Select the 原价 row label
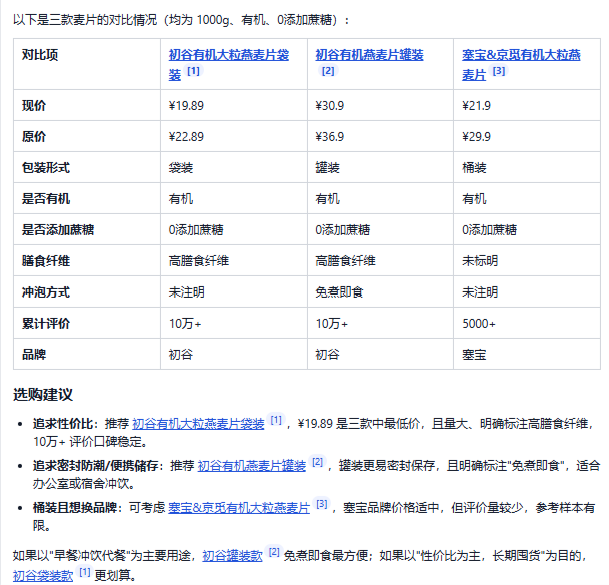 [x=34, y=136]
